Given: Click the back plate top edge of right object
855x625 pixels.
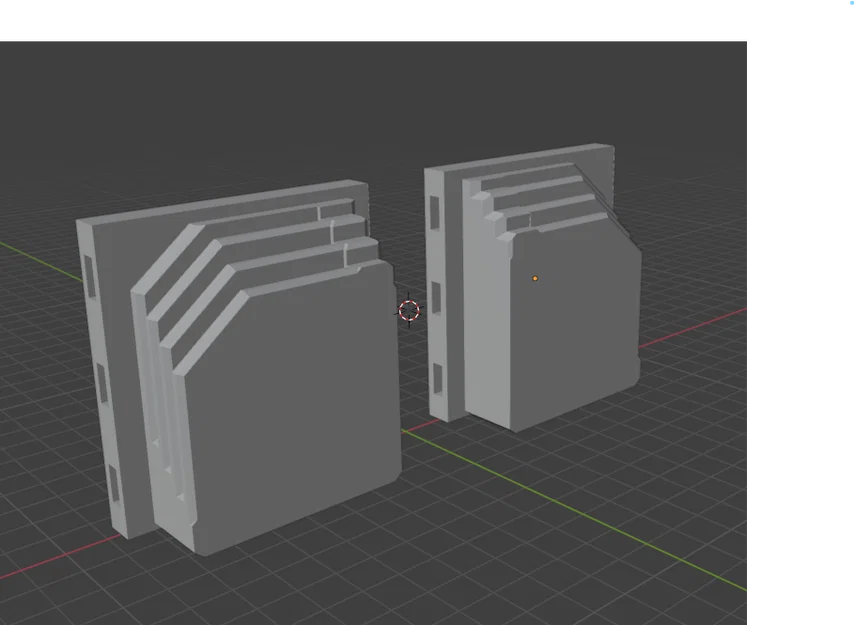Looking at the screenshot, I should [x=519, y=157].
